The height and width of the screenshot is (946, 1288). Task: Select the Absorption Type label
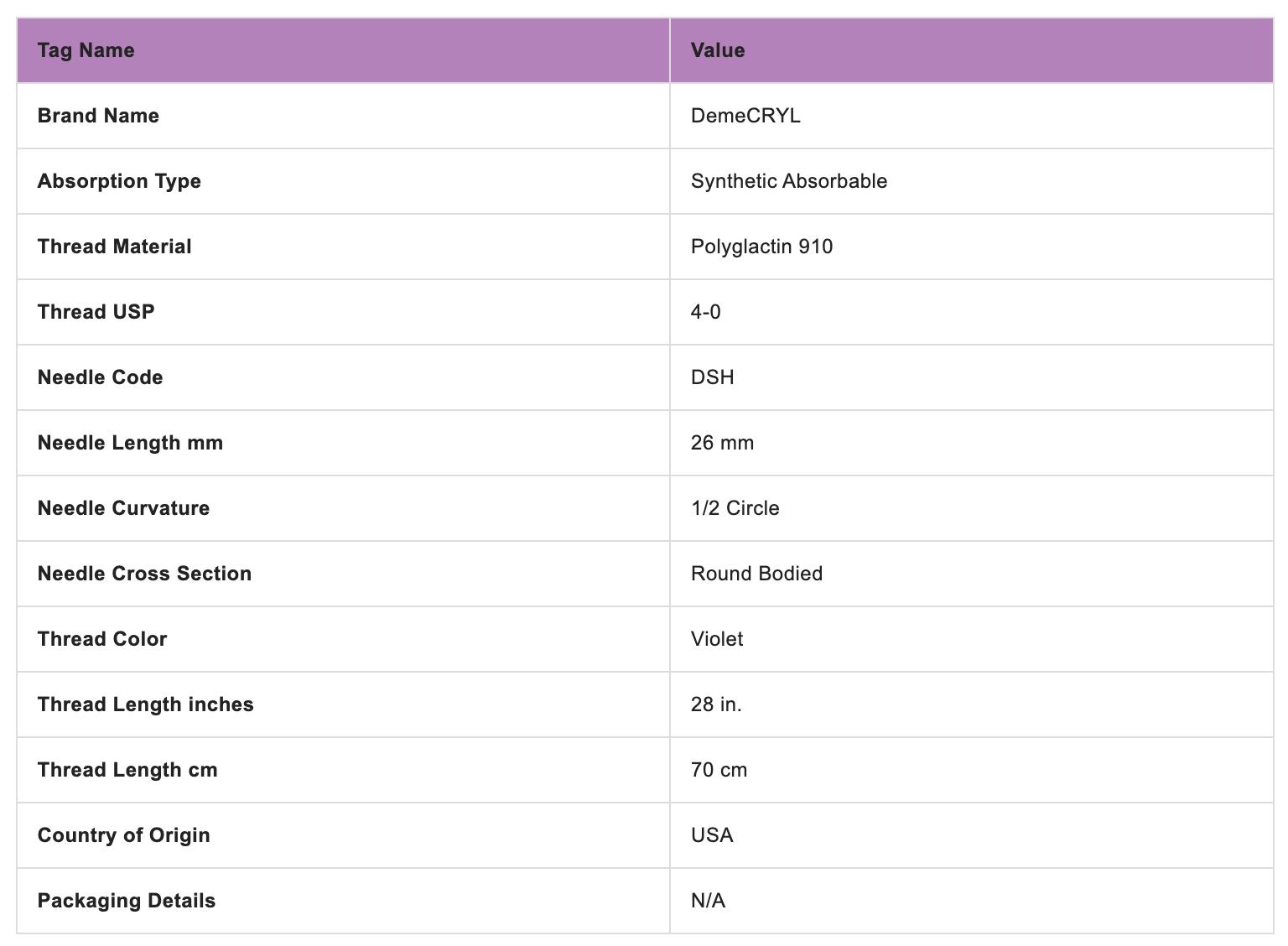[x=119, y=181]
